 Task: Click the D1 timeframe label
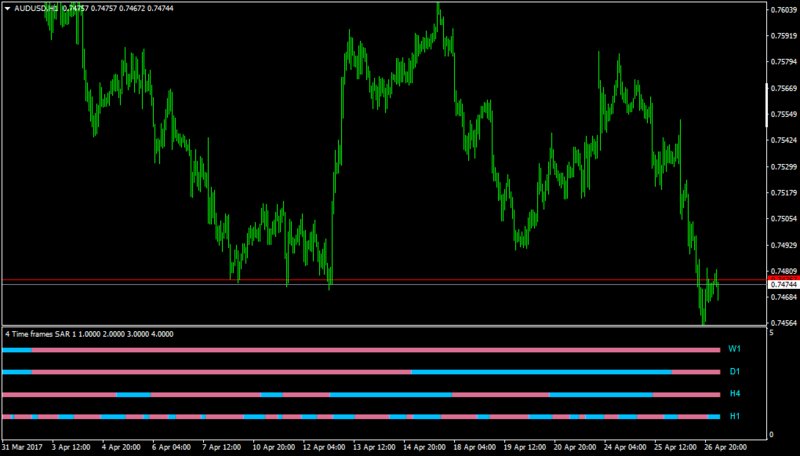735,372
